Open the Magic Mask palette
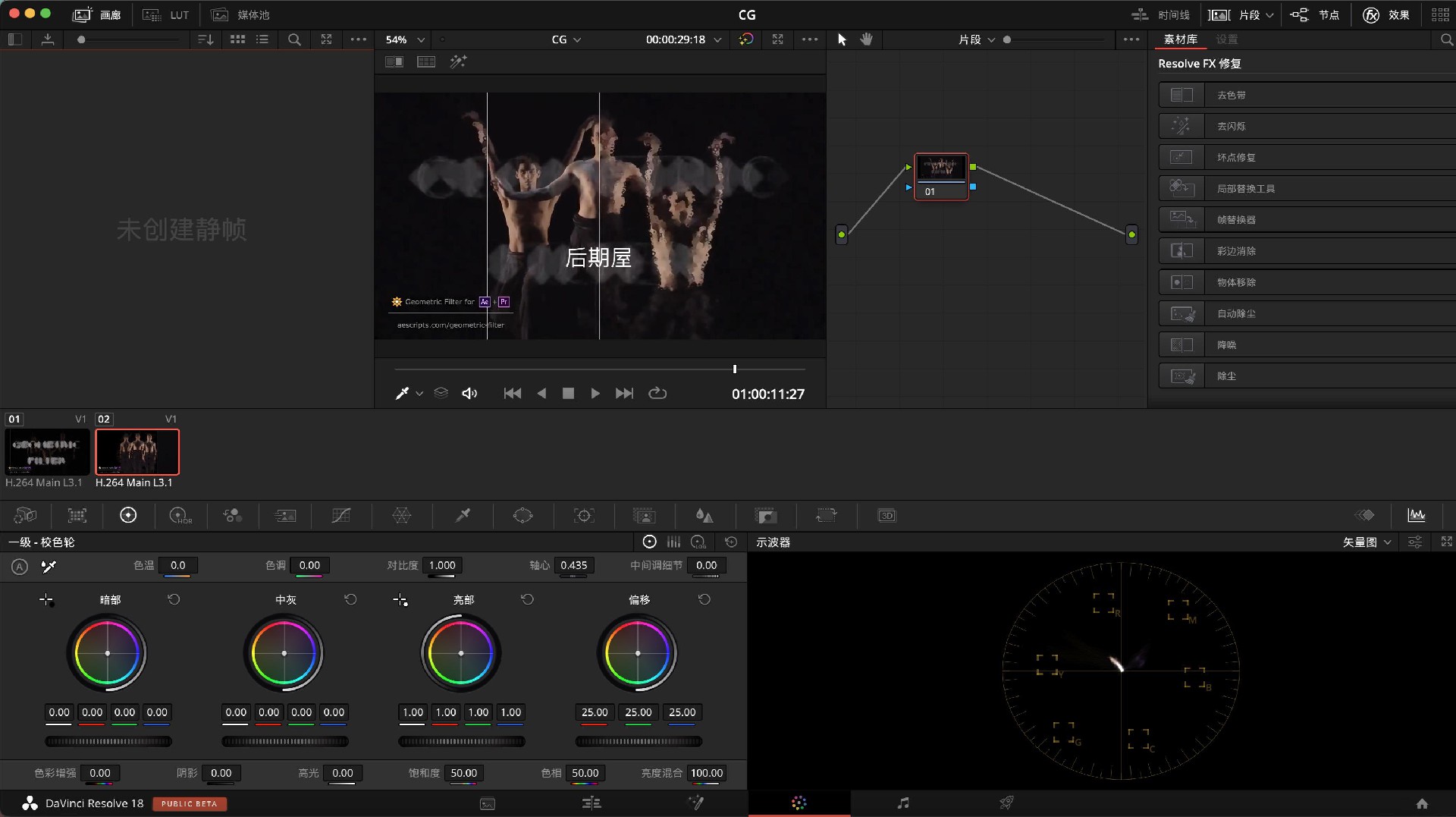This screenshot has width=1456, height=817. pyautogui.click(x=644, y=516)
